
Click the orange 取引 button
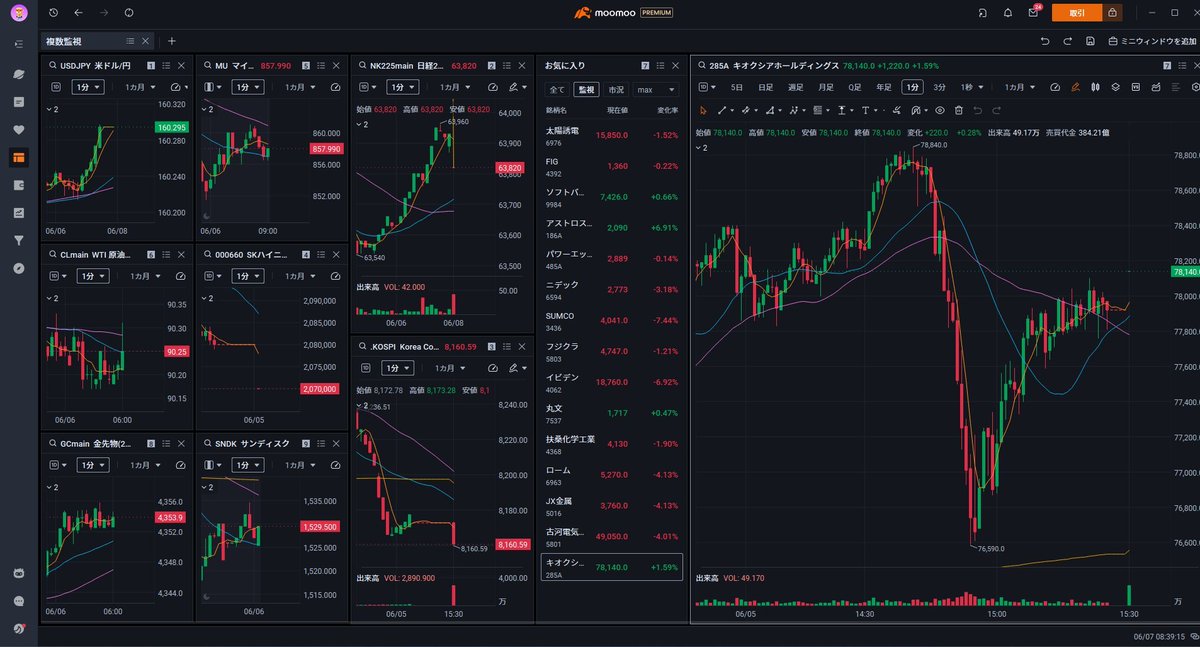click(x=1077, y=13)
